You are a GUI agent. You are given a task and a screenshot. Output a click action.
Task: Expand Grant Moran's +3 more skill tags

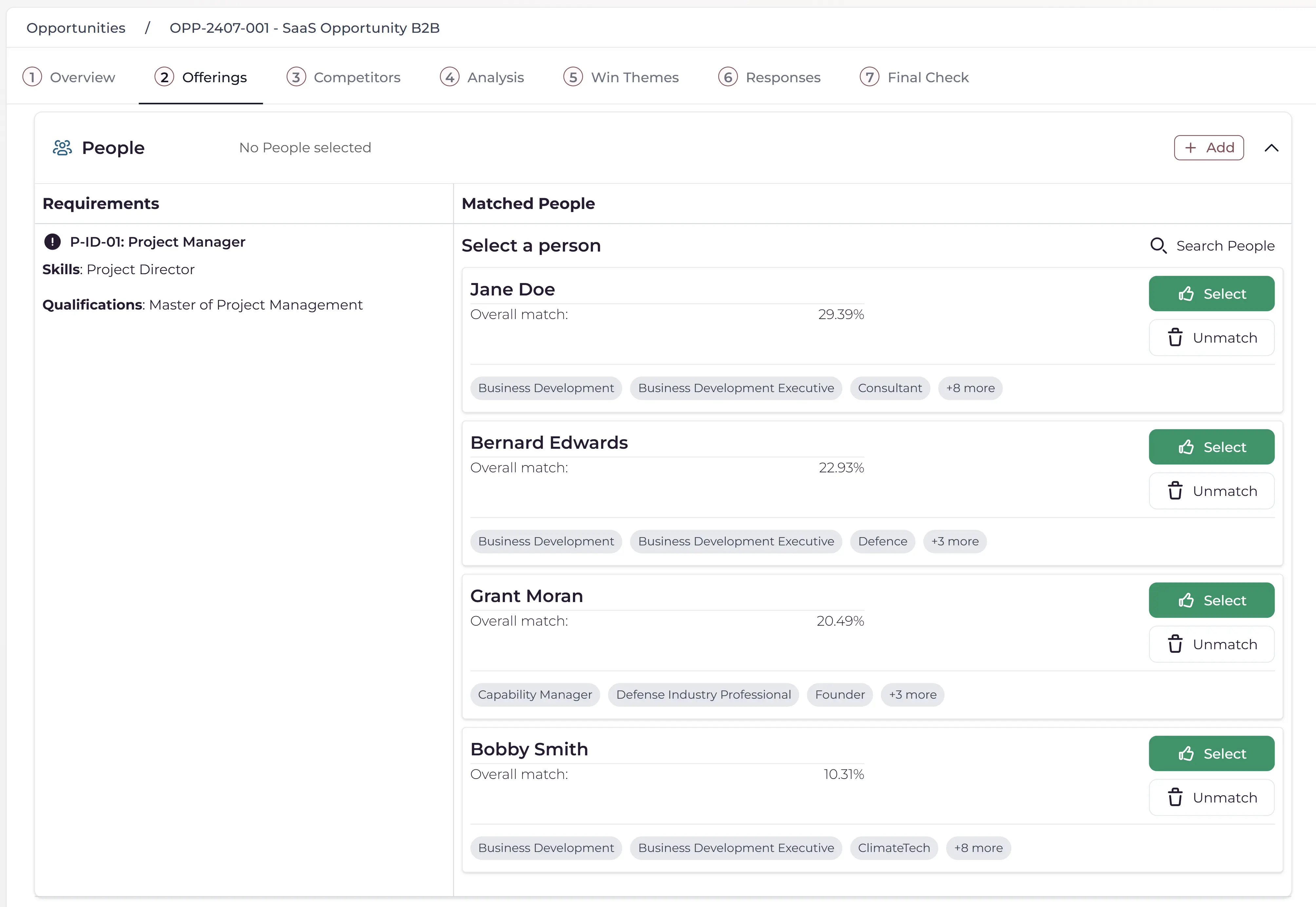pos(912,694)
